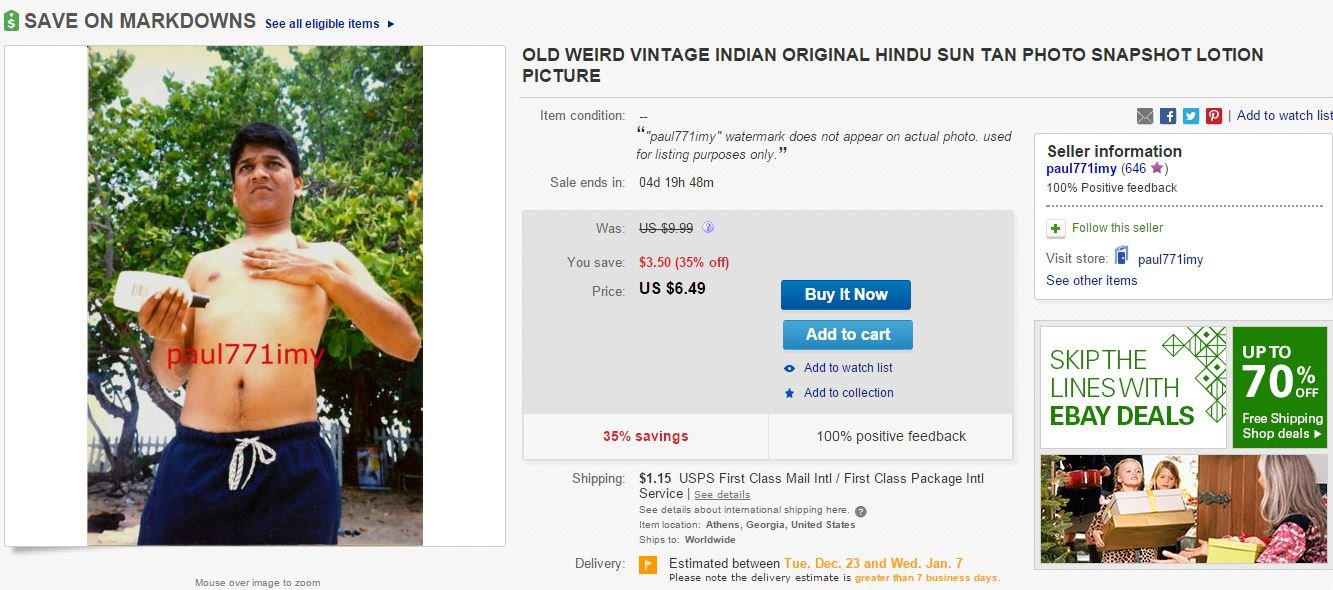Click the visit store door icon

click(1121, 257)
